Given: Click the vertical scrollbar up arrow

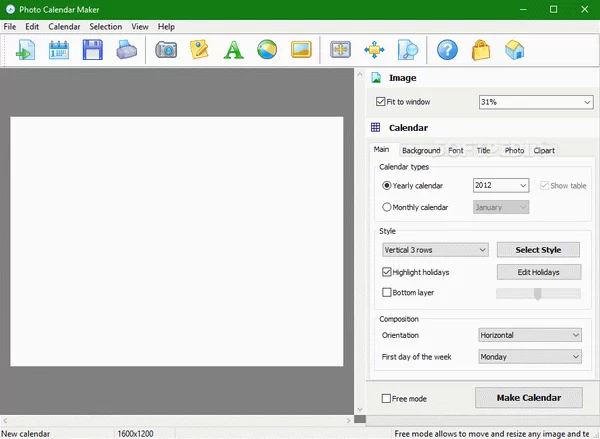Looking at the screenshot, I should pos(360,74).
